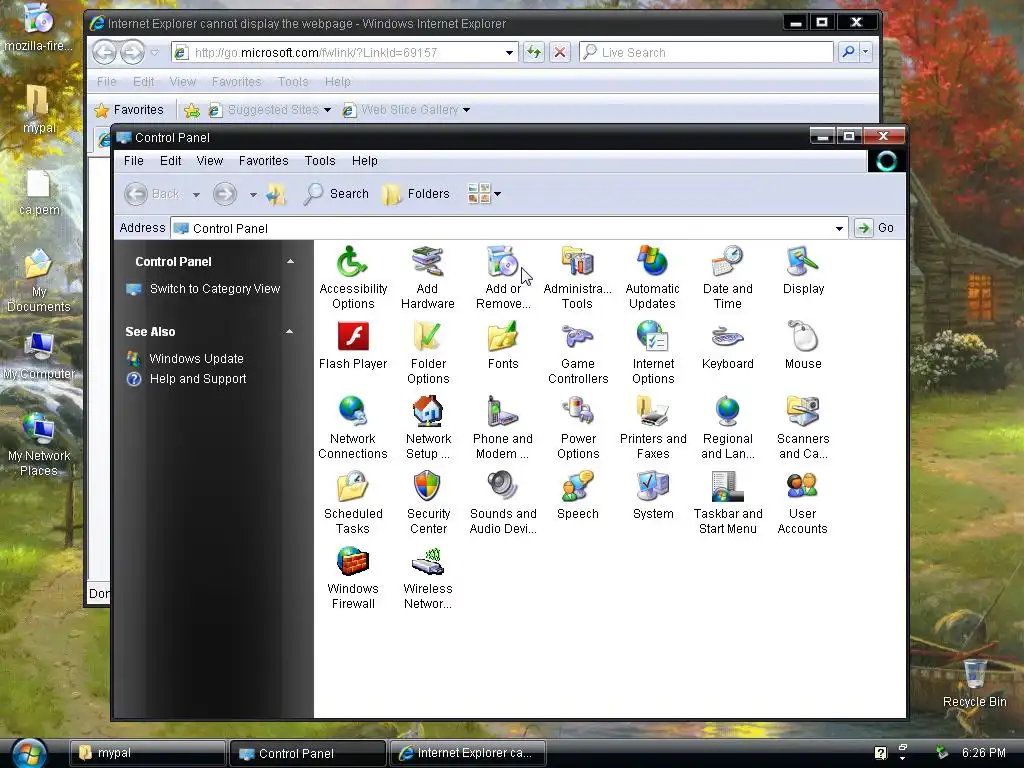Open Folder Options icon
This screenshot has height=768, width=1024.
[x=428, y=352]
